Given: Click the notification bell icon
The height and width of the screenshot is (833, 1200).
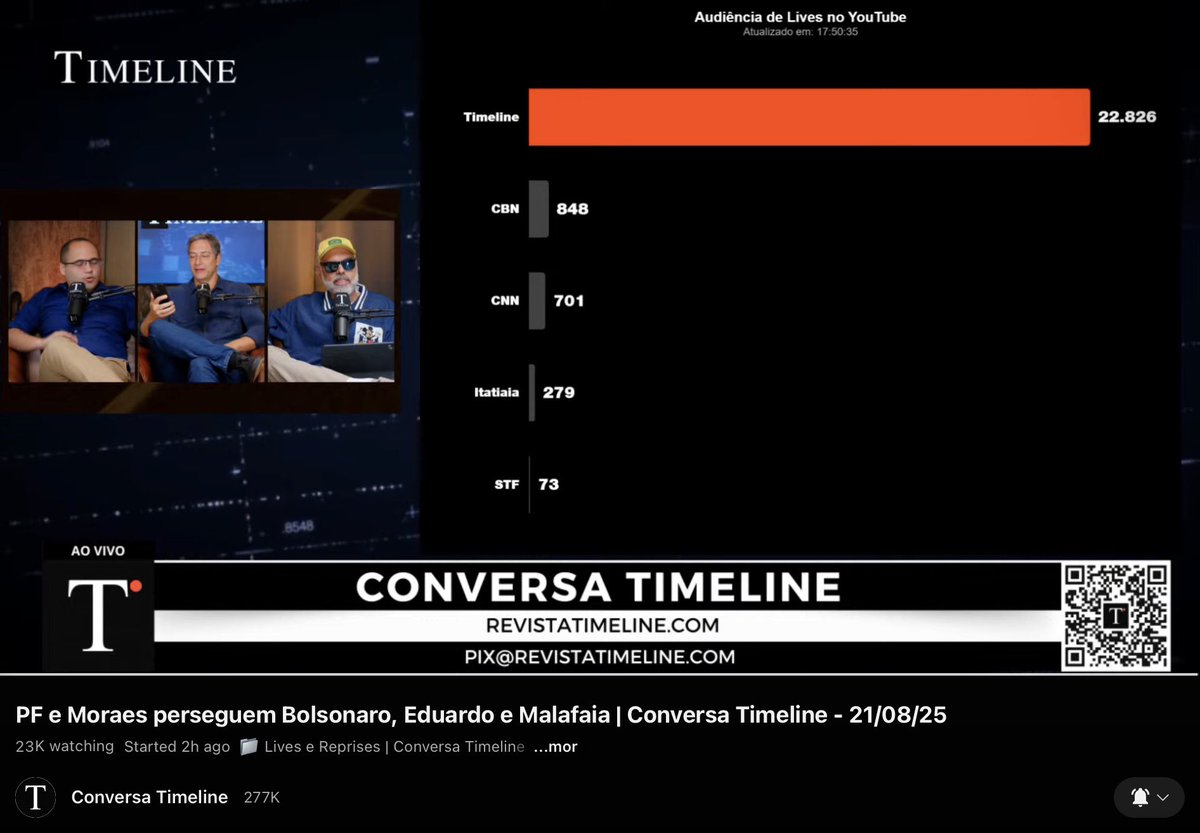Looking at the screenshot, I should point(1140,797).
